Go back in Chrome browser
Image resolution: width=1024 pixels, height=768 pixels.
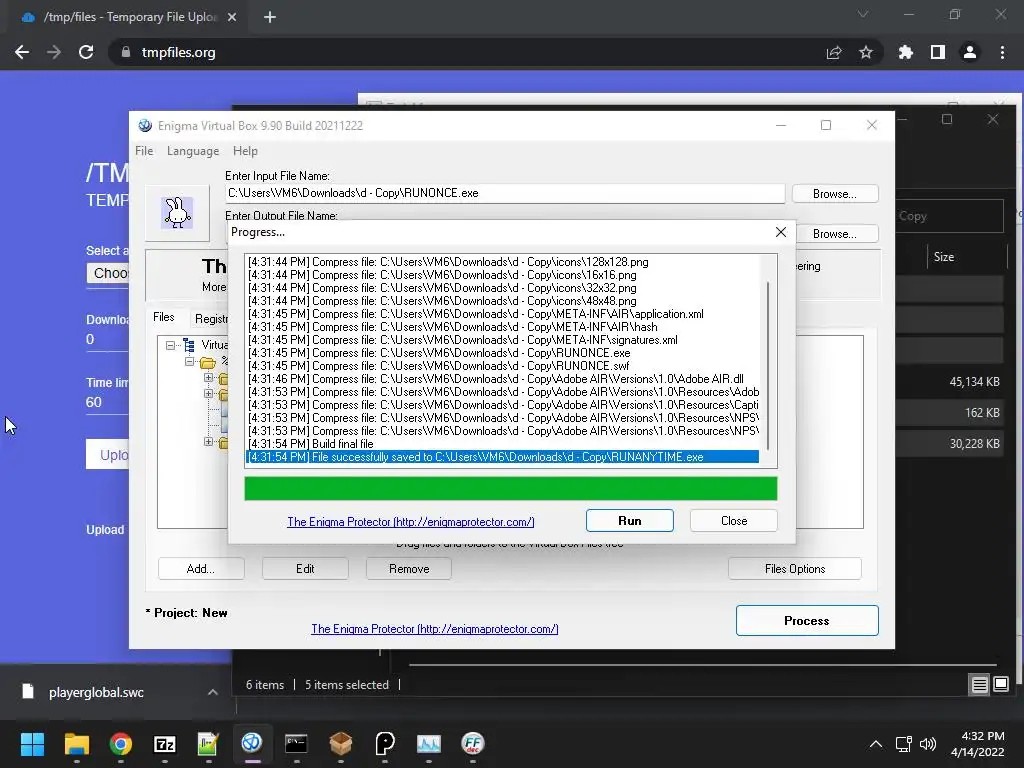pos(22,52)
